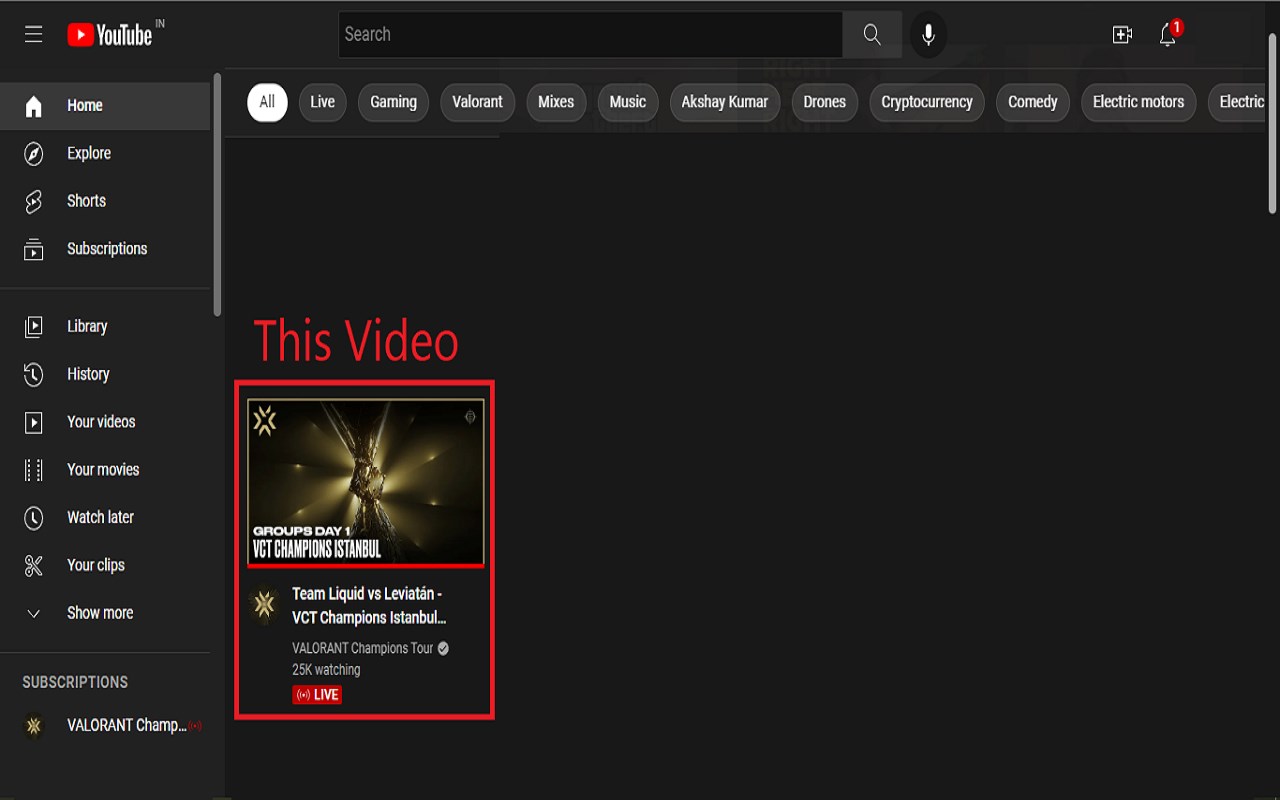Open Your movies label
The height and width of the screenshot is (800, 1280).
(103, 470)
